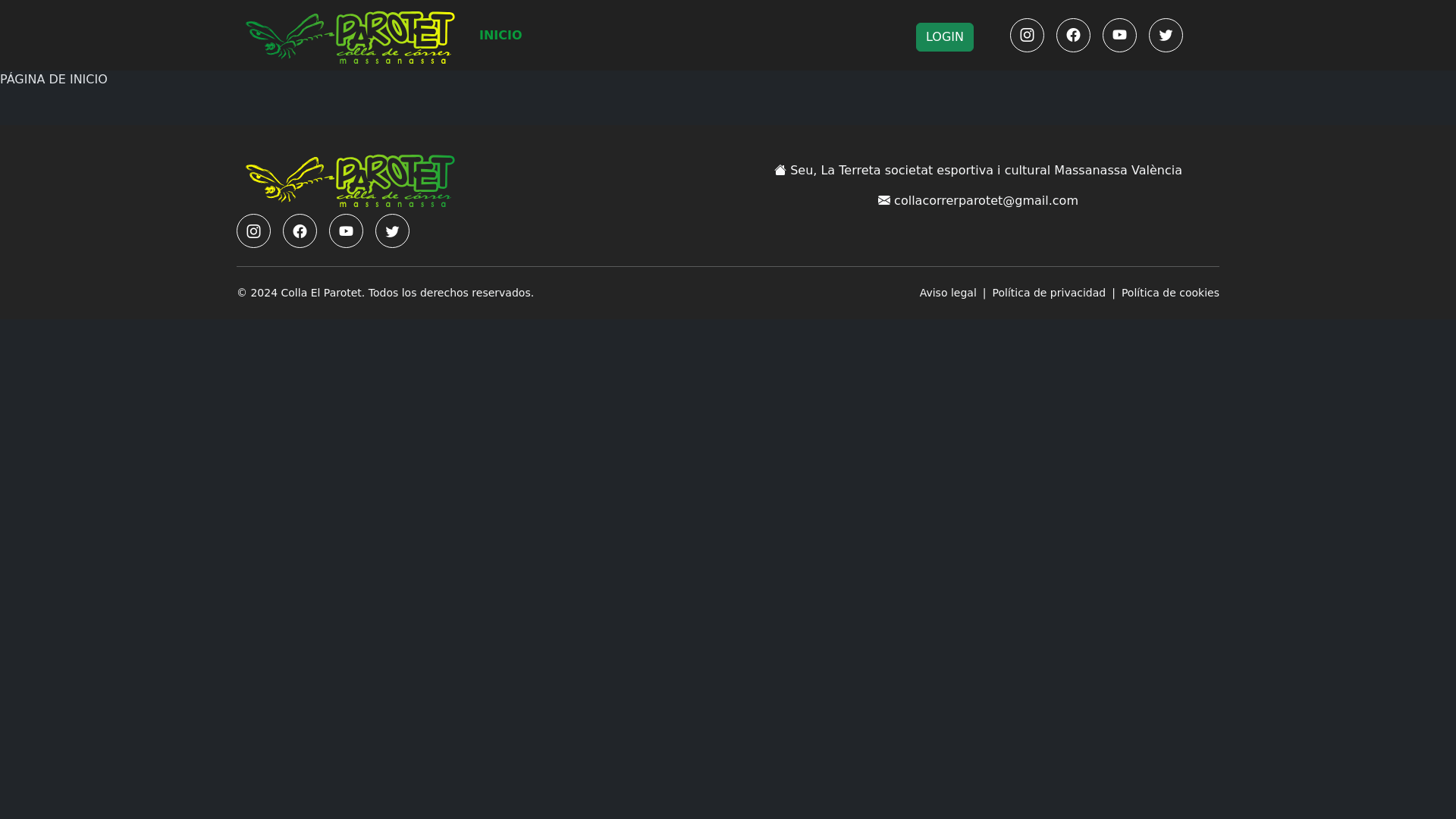Click the 2024 Colla El Parotet copyright text

[385, 293]
